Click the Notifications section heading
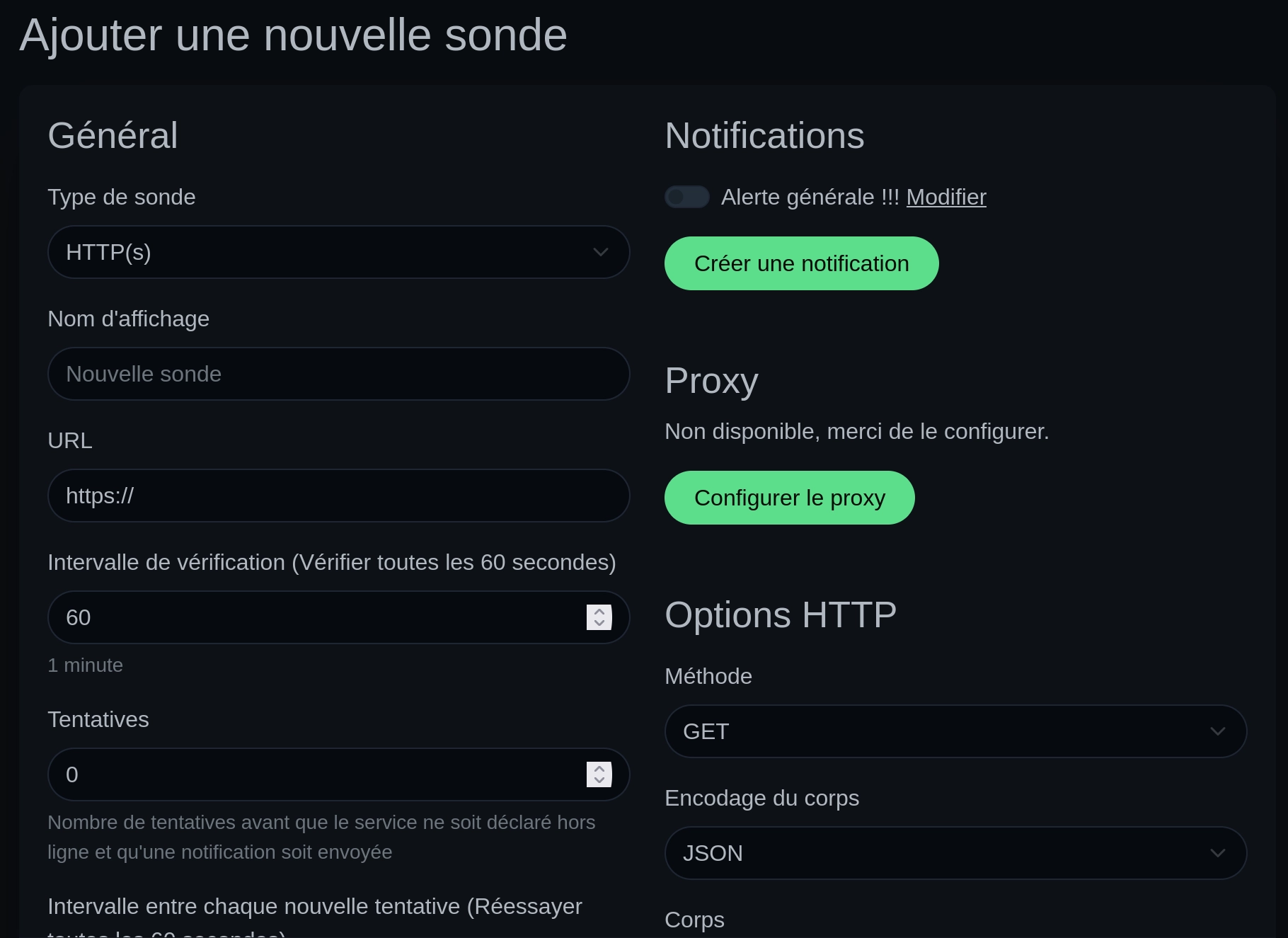Image resolution: width=1288 pixels, height=938 pixels. click(x=764, y=135)
